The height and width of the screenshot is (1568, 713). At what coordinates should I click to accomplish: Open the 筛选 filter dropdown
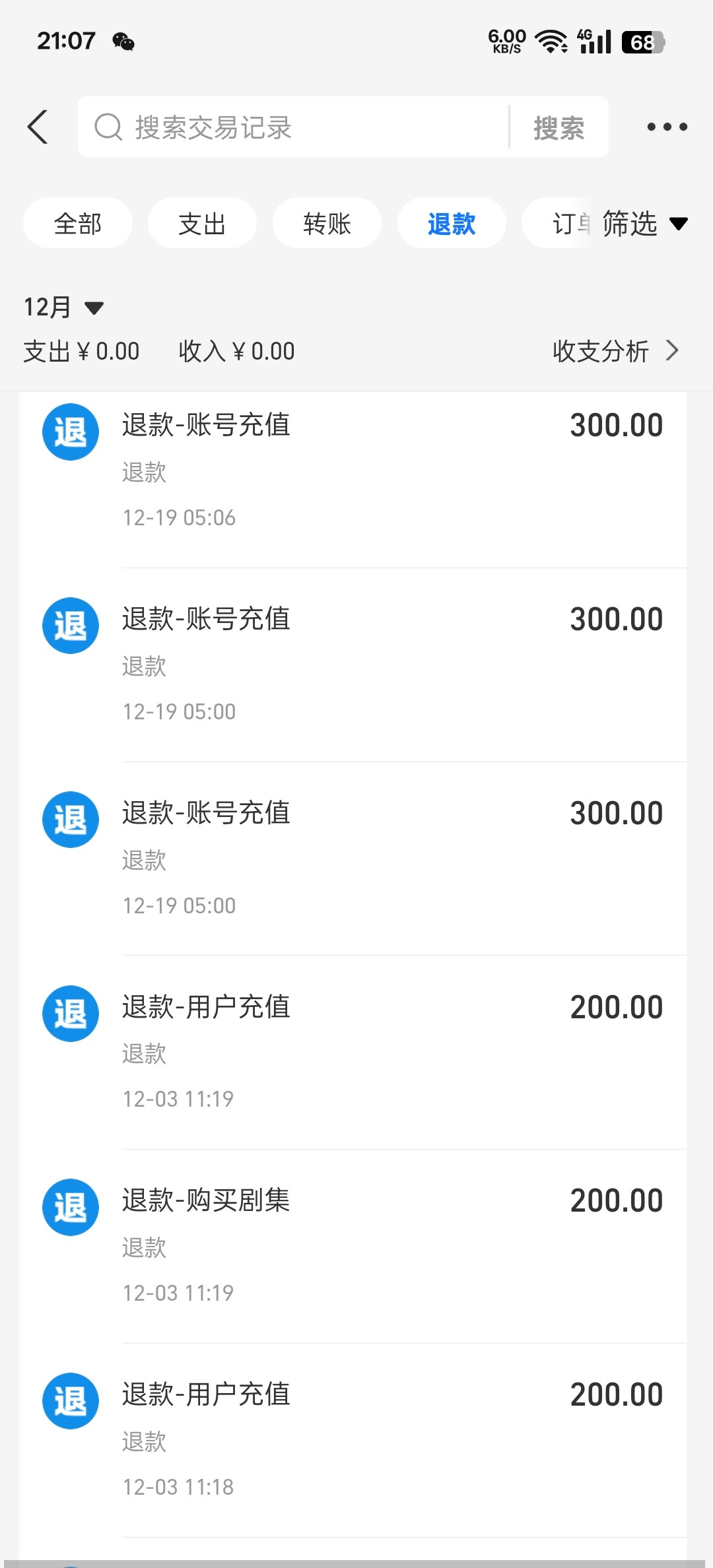[x=644, y=224]
